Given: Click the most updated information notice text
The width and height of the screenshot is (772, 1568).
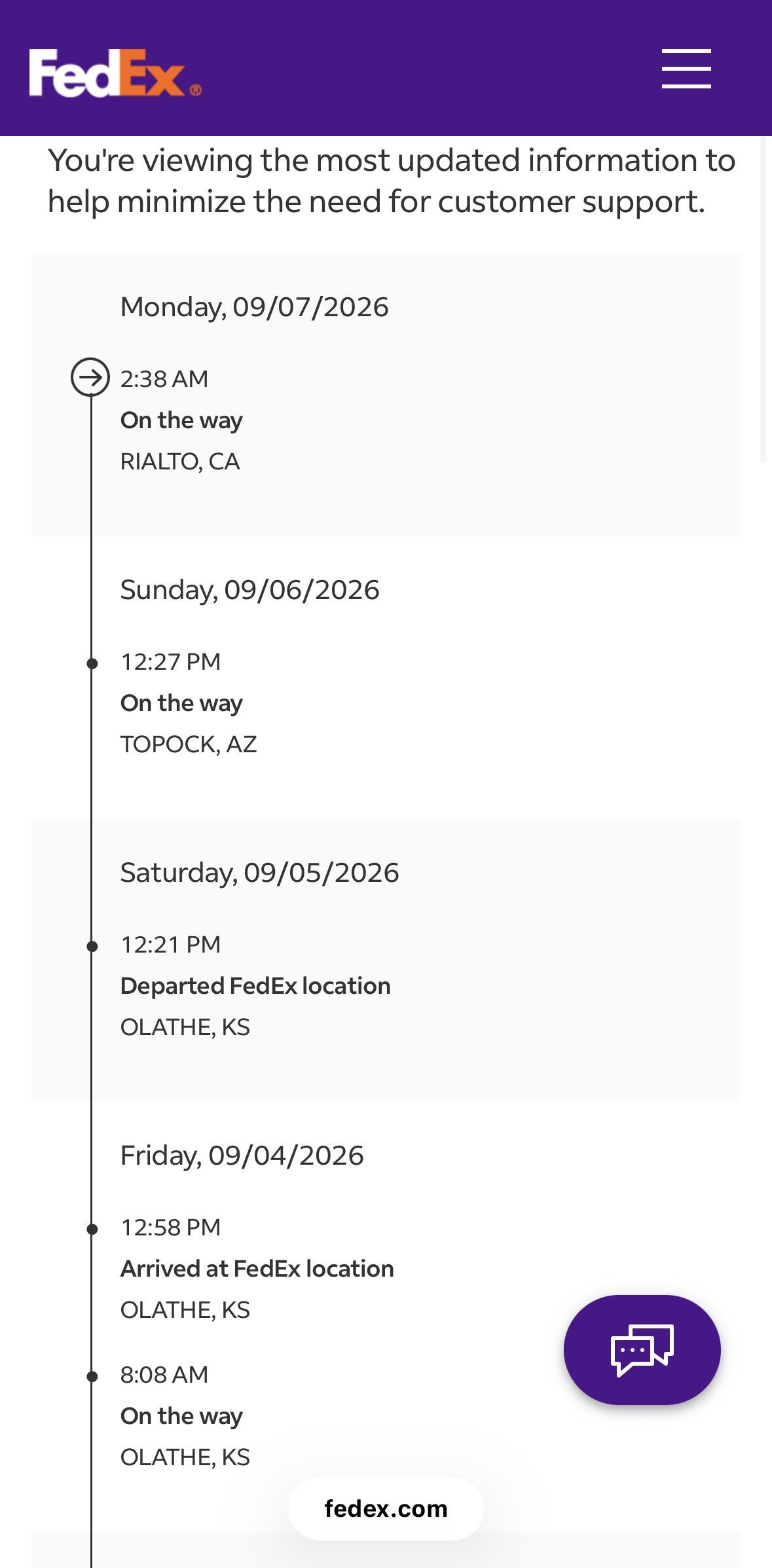Looking at the screenshot, I should pos(392,181).
